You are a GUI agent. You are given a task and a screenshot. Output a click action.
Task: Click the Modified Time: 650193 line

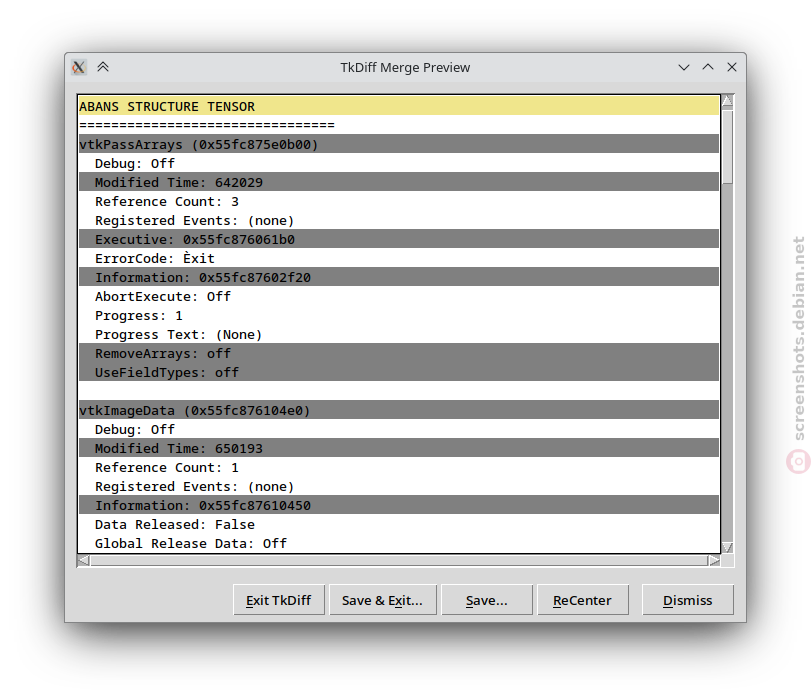[399, 449]
